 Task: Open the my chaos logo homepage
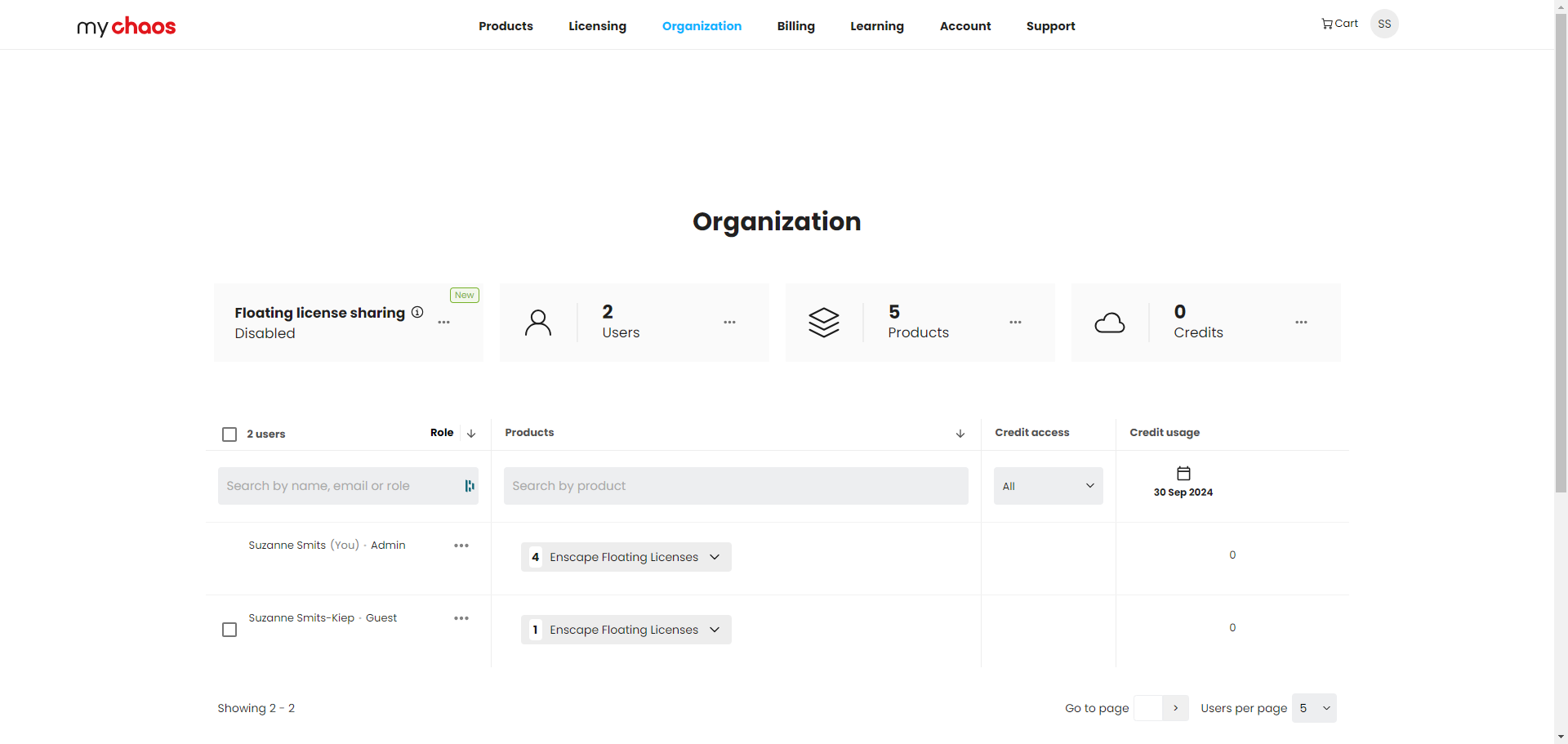click(x=126, y=26)
